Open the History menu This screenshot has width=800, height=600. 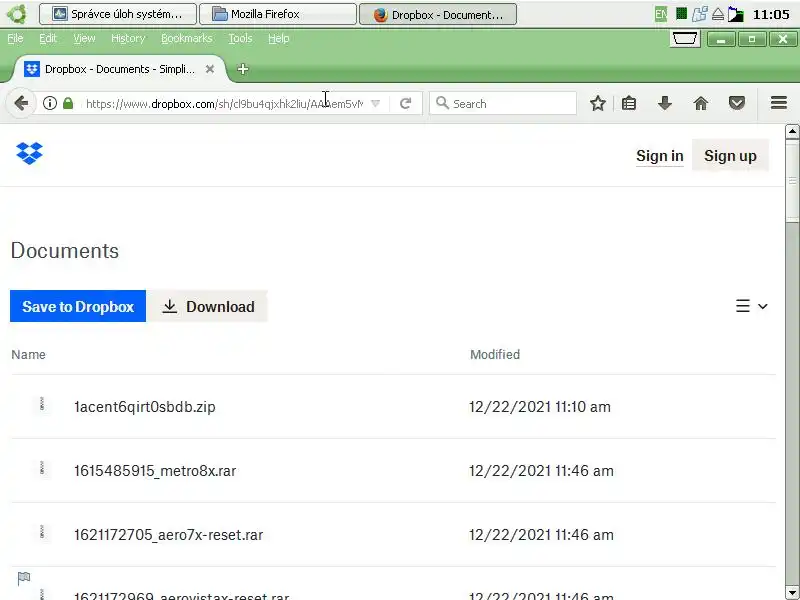click(x=128, y=38)
